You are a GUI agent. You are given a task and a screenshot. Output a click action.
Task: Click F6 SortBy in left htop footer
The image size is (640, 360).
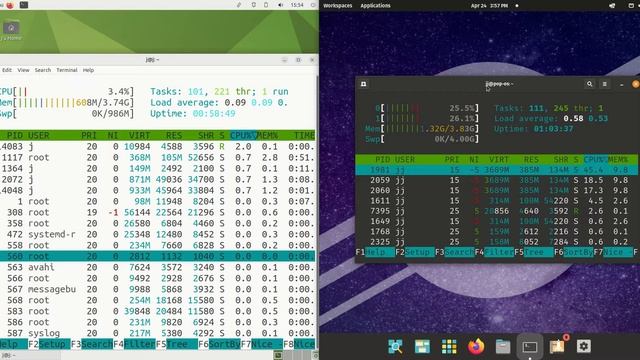pyautogui.click(x=219, y=344)
